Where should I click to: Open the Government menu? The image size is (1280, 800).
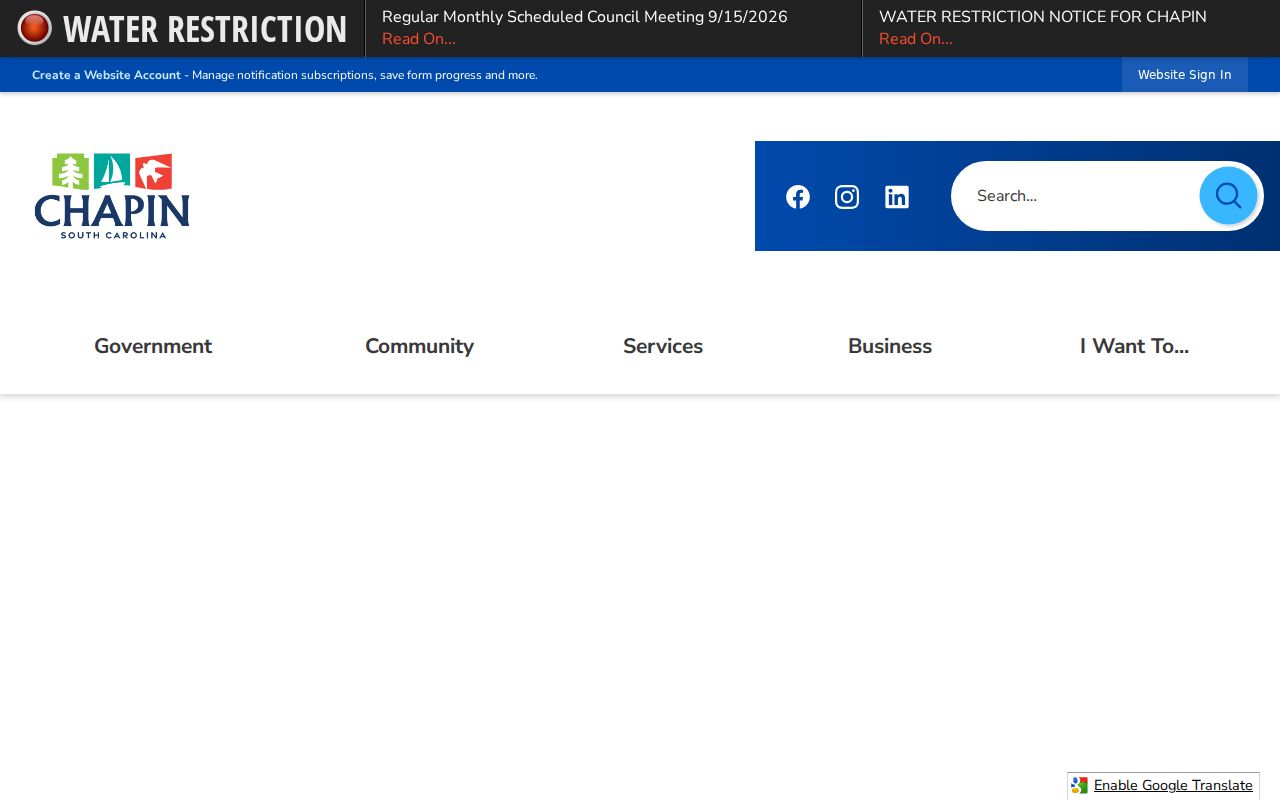pyautogui.click(x=153, y=346)
